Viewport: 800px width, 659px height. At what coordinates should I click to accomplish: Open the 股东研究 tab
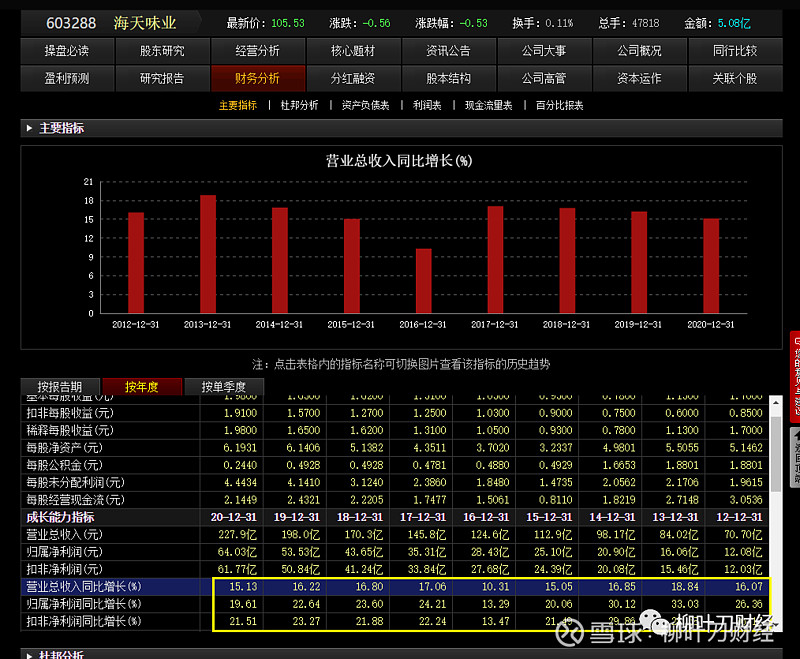point(162,51)
